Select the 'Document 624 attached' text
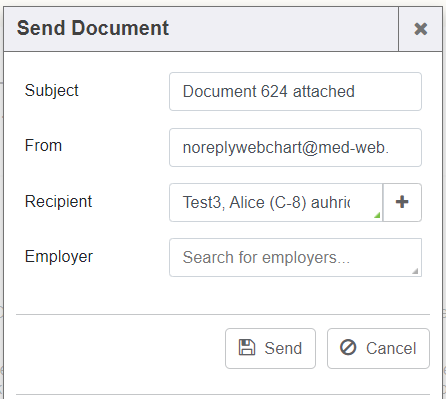 (x=269, y=92)
